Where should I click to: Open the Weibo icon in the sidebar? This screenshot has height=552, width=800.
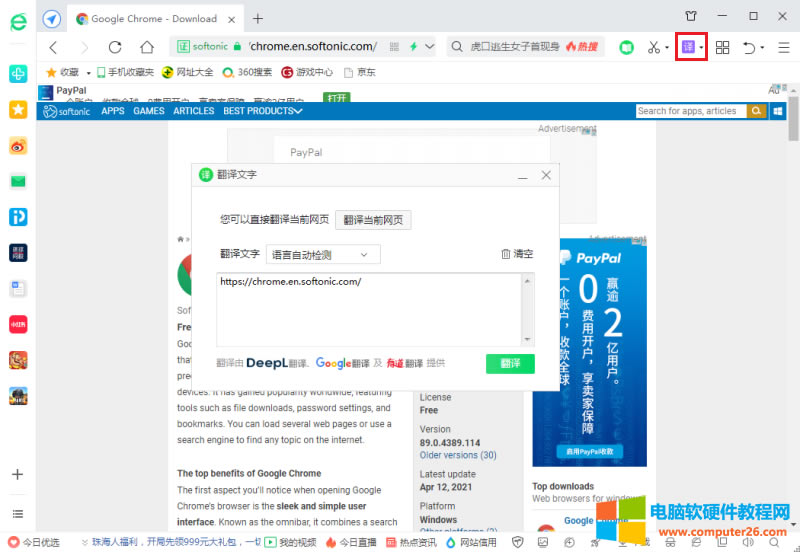pyautogui.click(x=18, y=145)
